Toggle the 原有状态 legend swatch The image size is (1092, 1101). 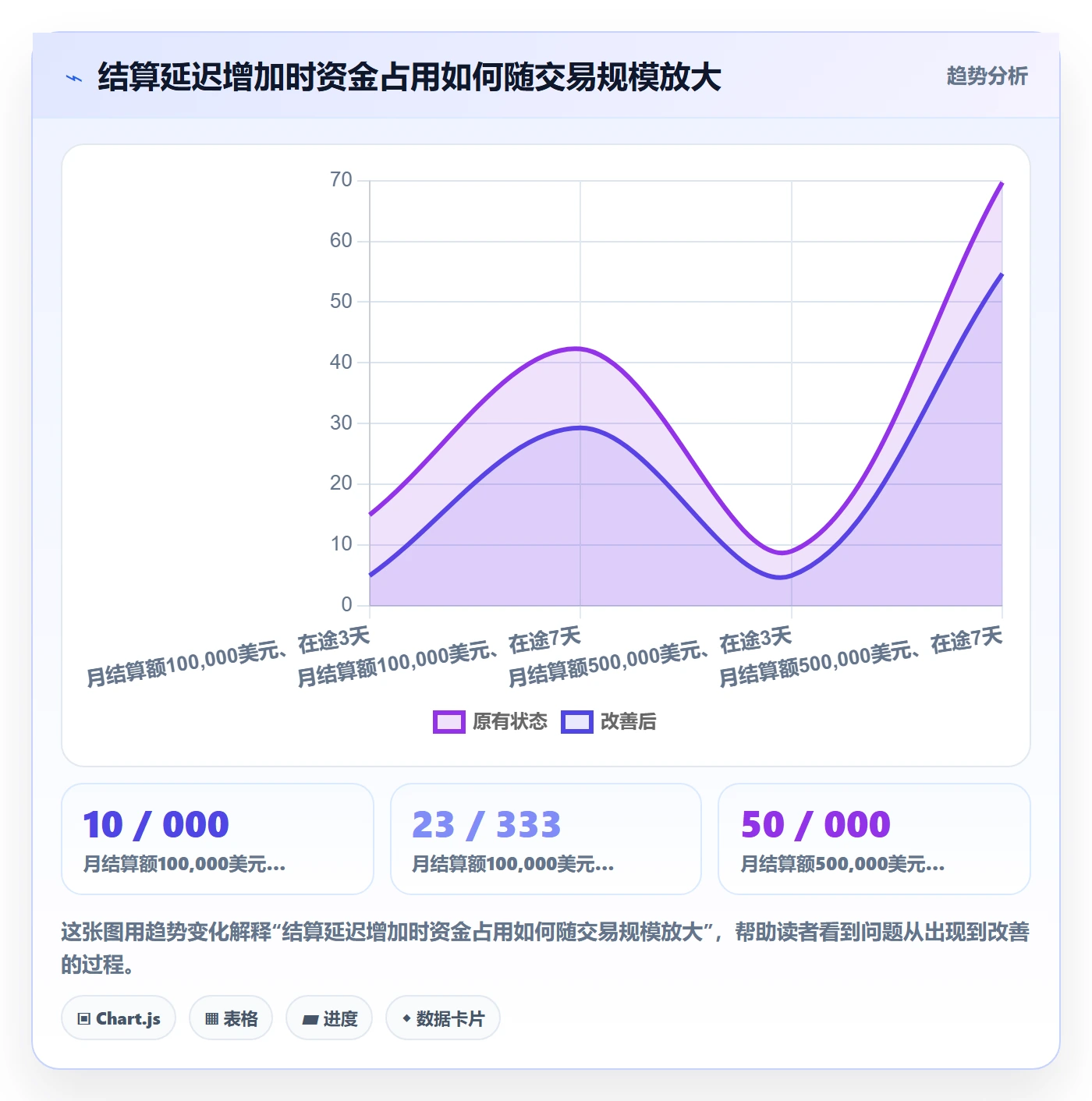[449, 722]
